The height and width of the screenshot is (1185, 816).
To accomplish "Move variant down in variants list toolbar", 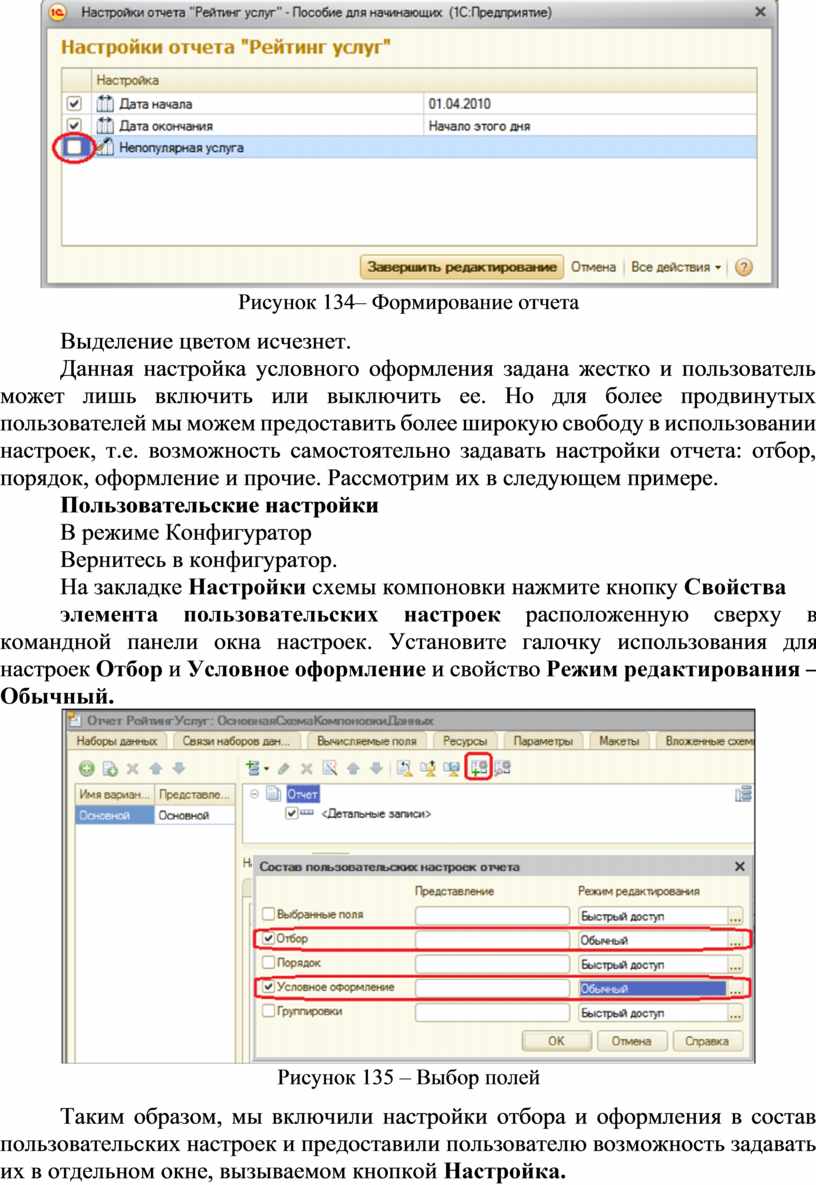I will click(x=179, y=769).
